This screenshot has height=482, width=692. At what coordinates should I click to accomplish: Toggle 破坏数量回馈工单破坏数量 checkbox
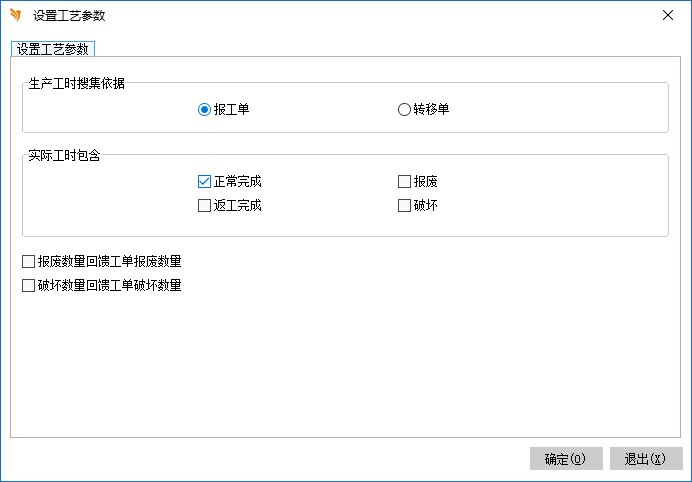28,286
